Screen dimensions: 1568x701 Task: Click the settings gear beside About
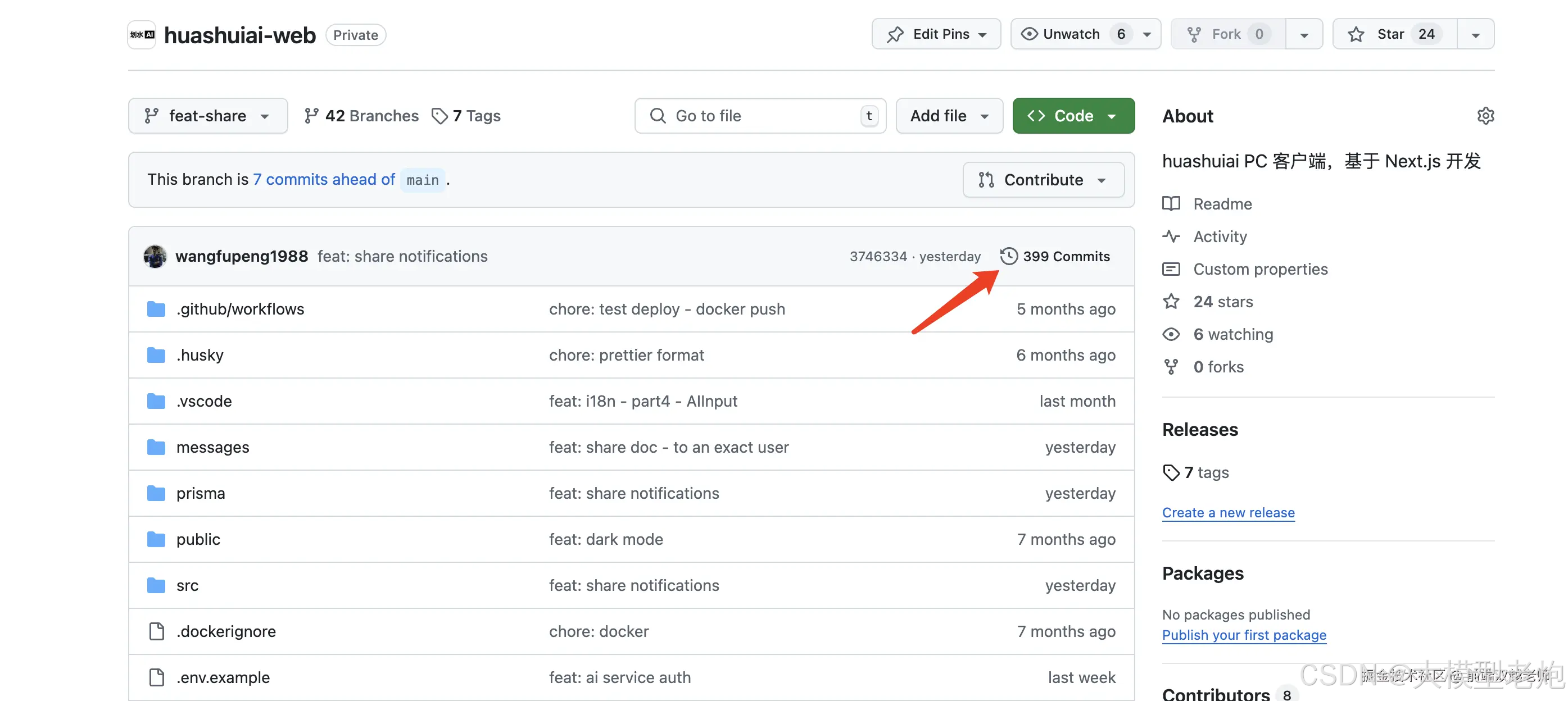point(1485,115)
